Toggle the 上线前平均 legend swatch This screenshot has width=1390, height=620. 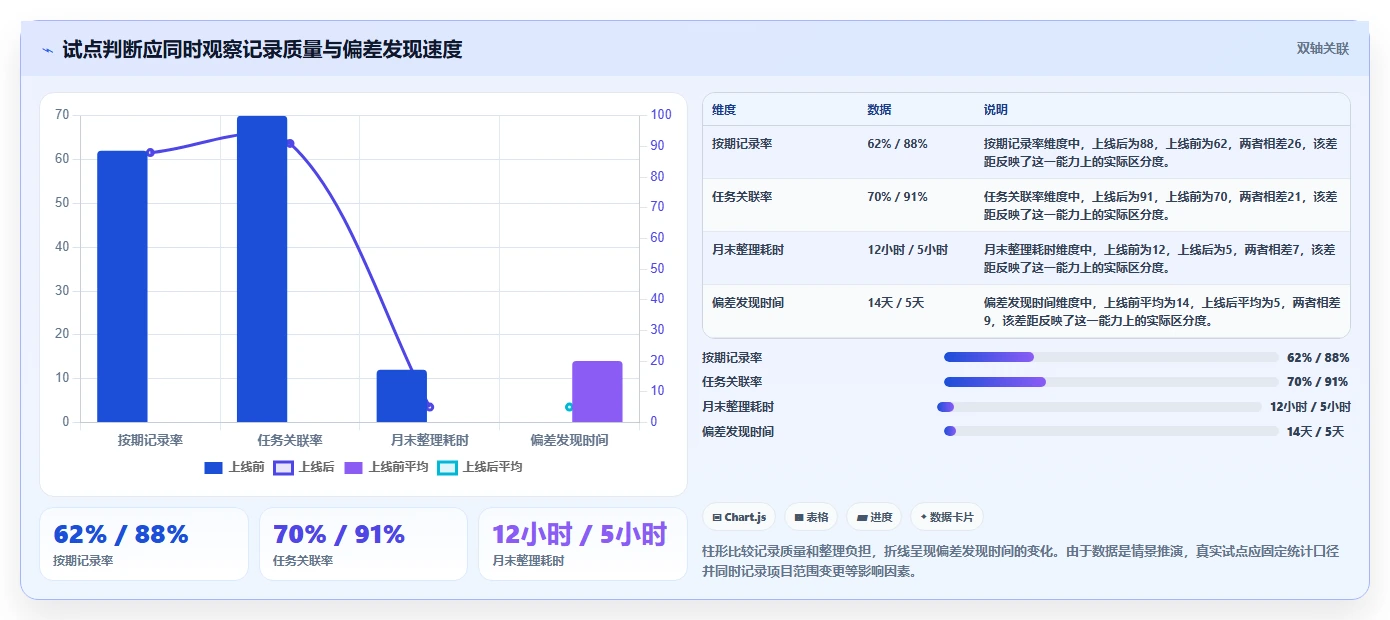353,467
